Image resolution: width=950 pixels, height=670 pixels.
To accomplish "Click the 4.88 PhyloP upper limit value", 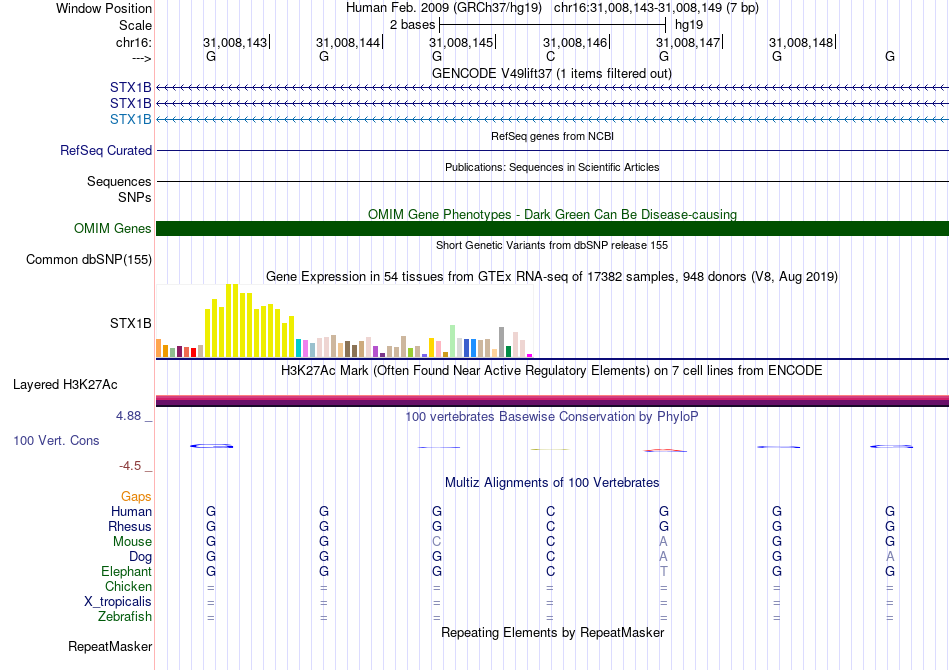I will coord(128,416).
